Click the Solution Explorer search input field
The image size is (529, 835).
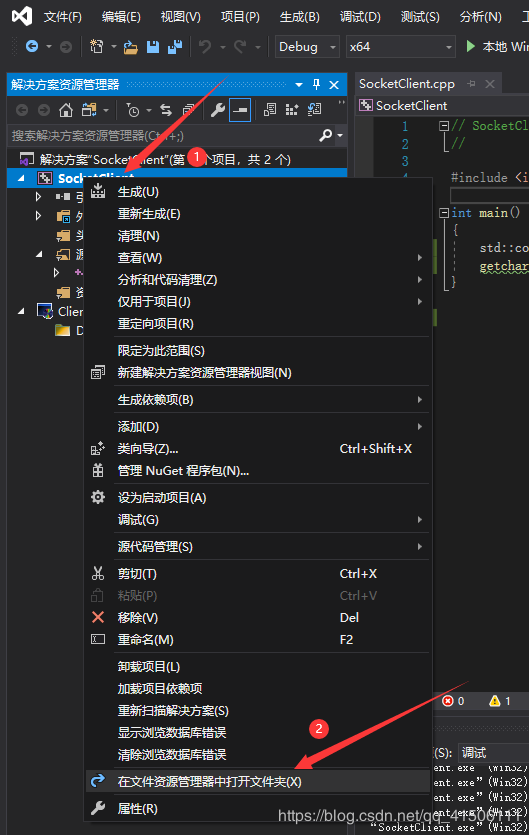(x=163, y=136)
